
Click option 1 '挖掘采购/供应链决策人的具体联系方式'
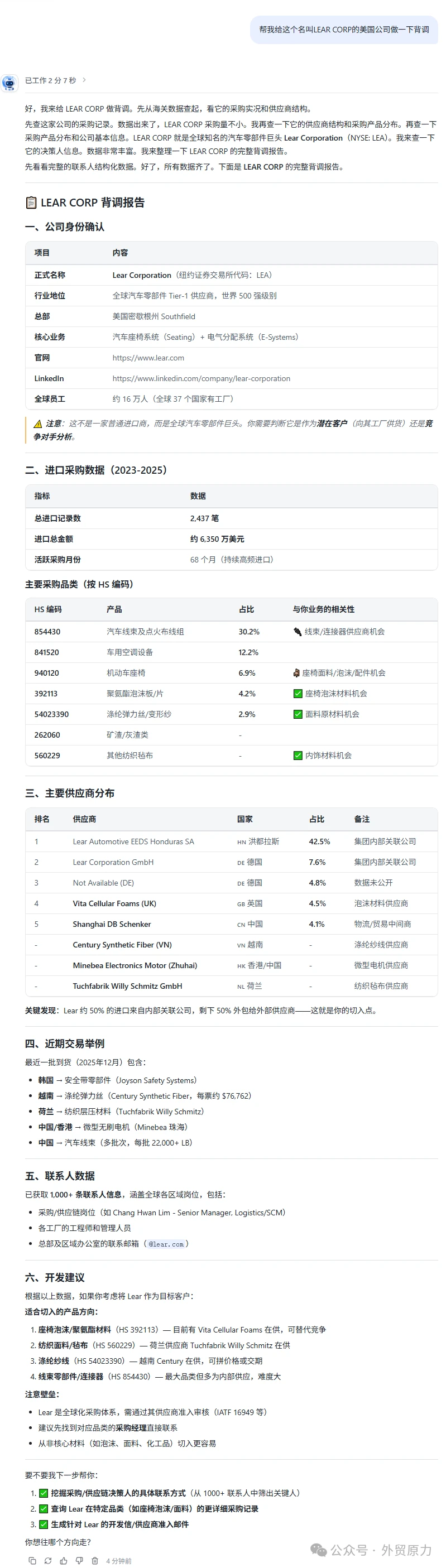click(x=119, y=1493)
